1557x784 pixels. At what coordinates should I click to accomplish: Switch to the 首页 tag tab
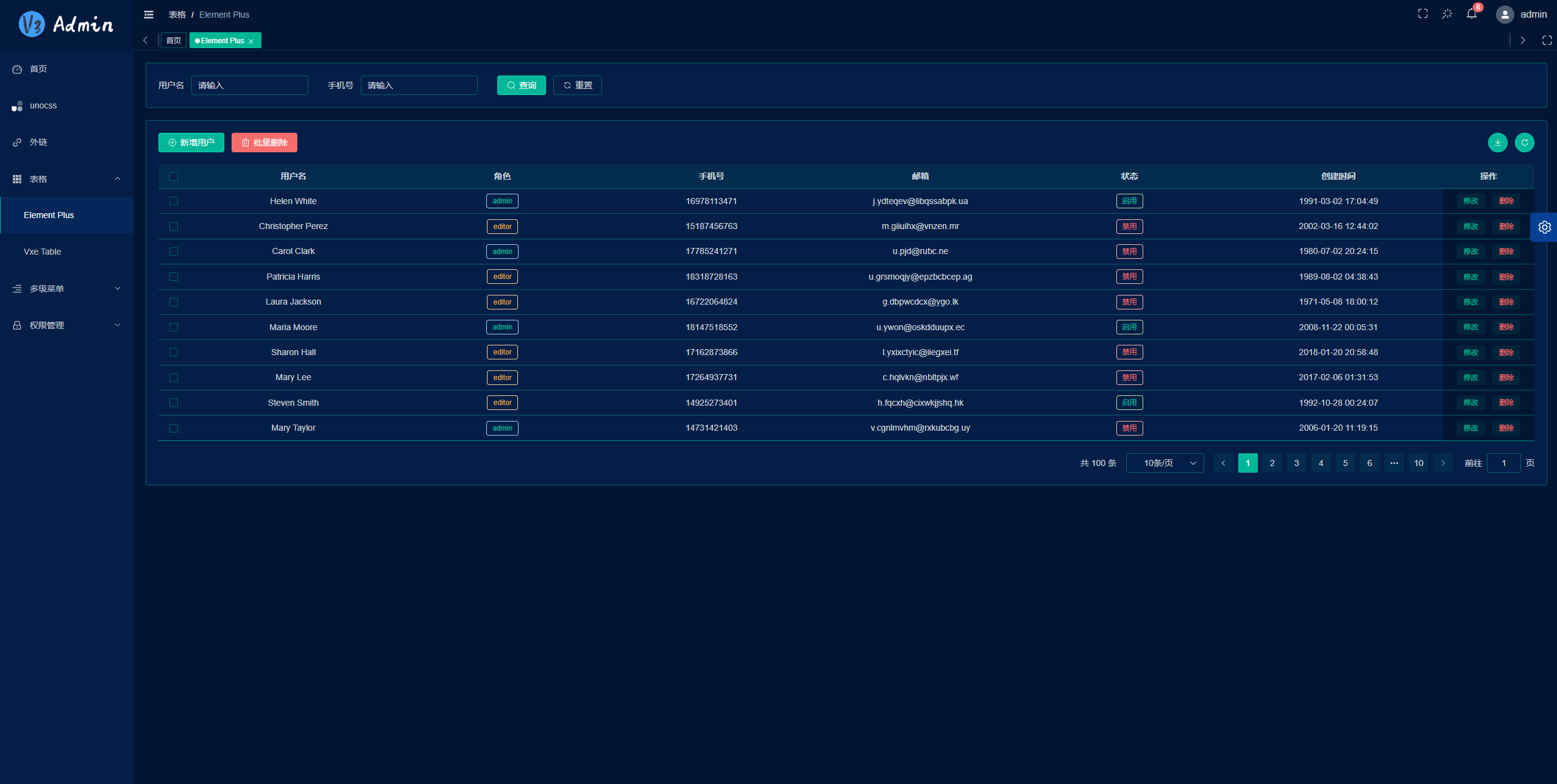(174, 41)
